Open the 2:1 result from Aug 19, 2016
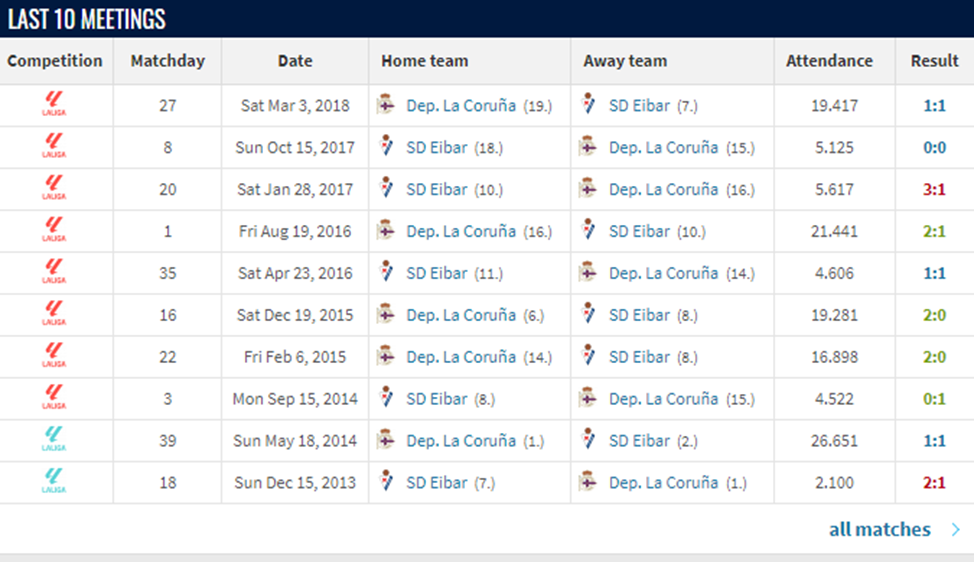The width and height of the screenshot is (974, 562). [x=934, y=231]
